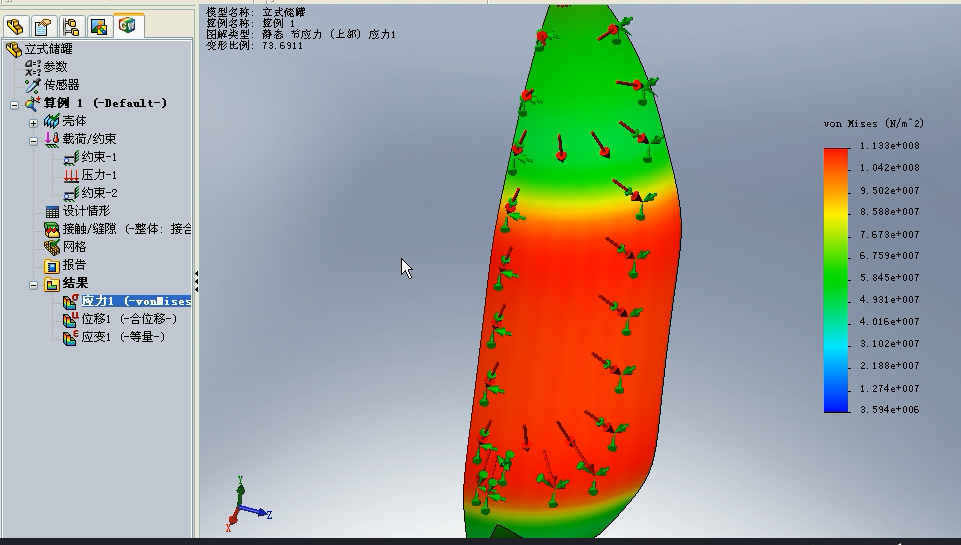Select 算例 1 (-Default-) label
961x545 pixels.
coord(105,103)
